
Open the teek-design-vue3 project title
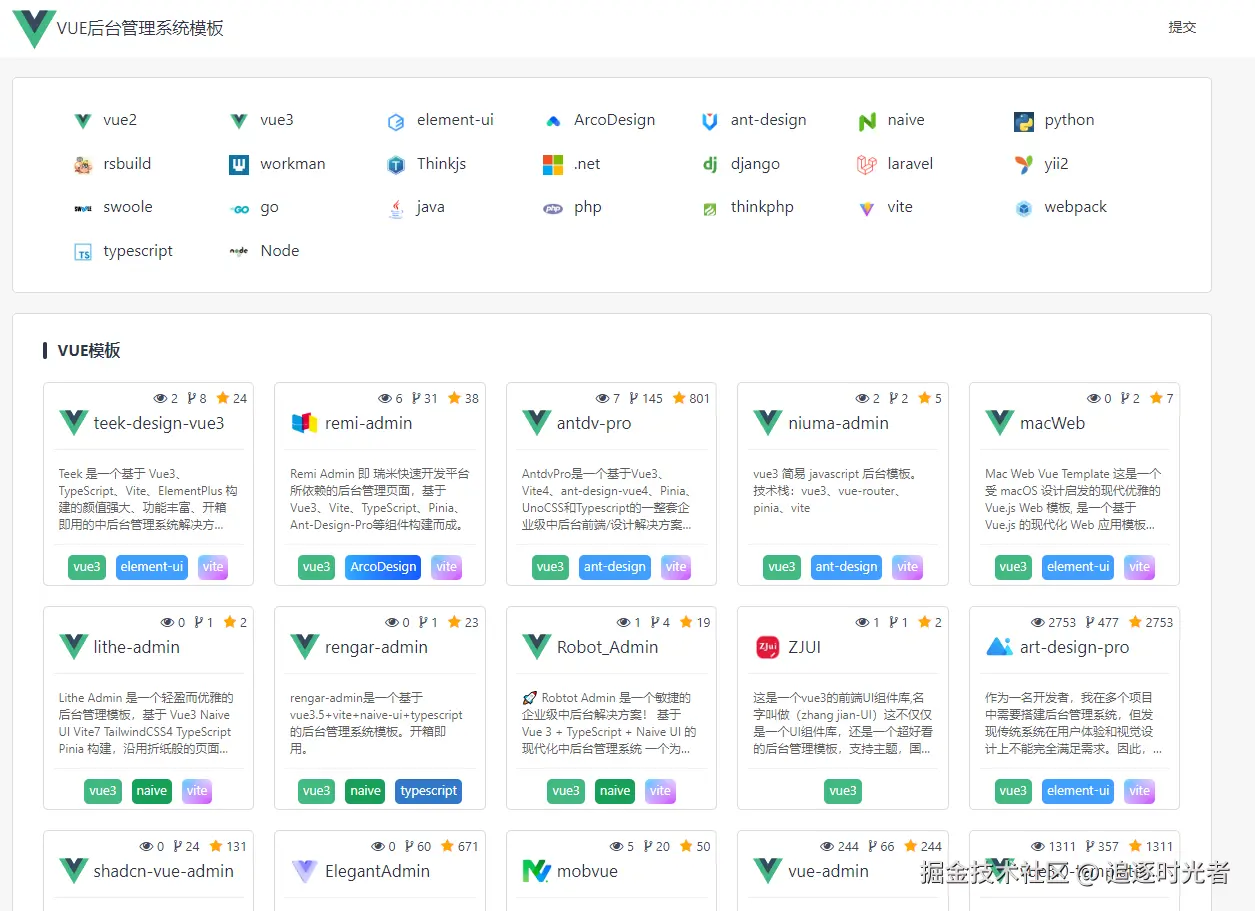point(158,423)
